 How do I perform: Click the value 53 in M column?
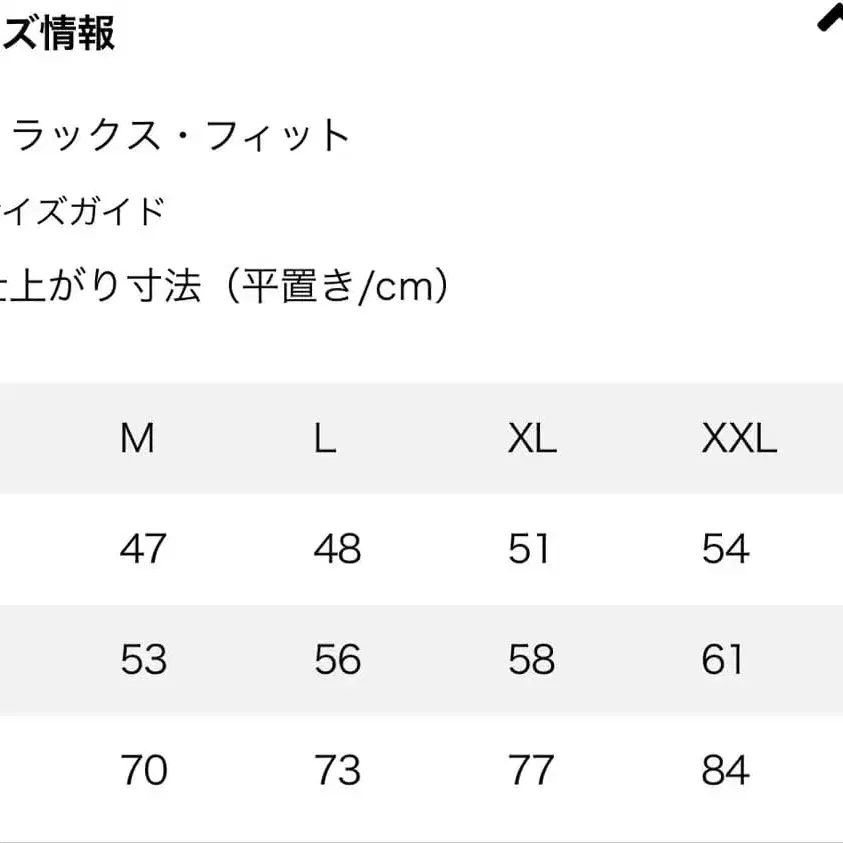point(143,660)
